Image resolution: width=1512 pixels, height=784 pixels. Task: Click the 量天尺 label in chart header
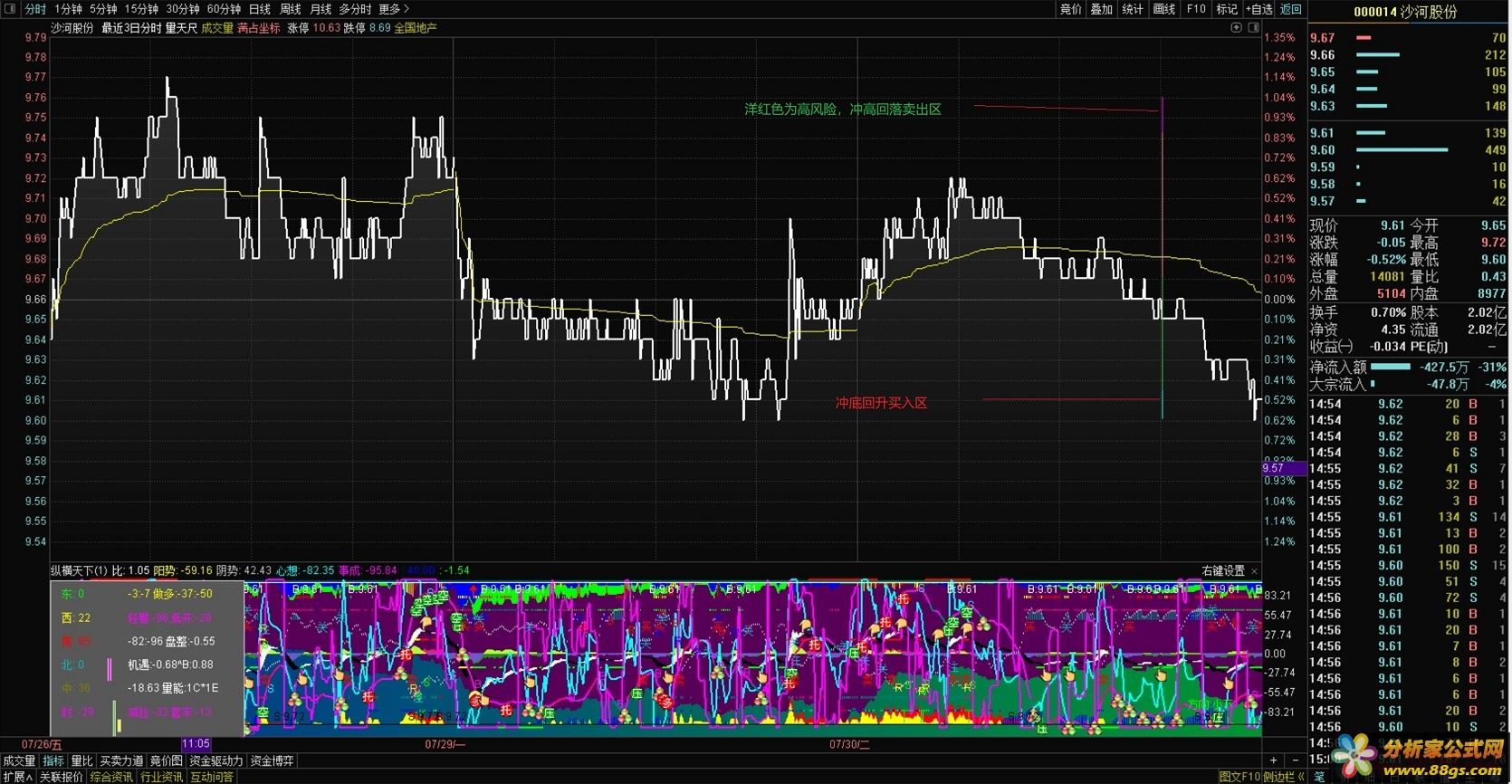(181, 28)
